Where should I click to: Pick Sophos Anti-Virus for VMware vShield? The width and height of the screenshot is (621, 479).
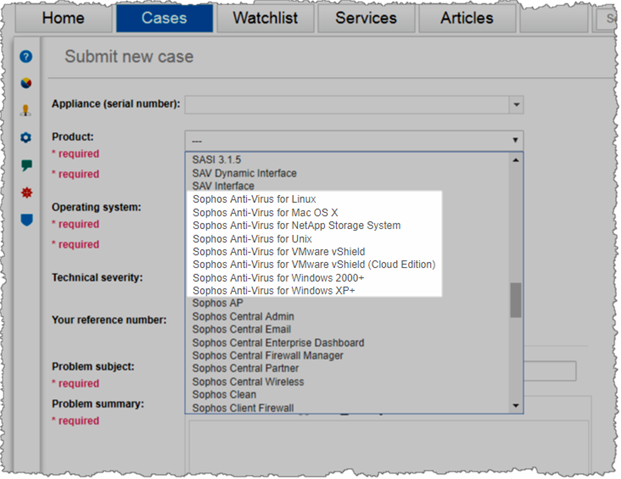279,252
